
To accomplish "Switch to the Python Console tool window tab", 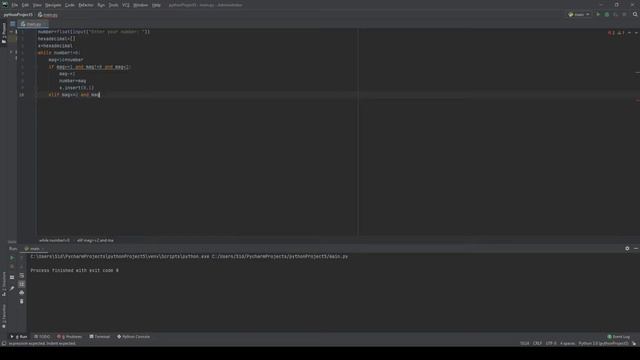I will click(x=133, y=337).
